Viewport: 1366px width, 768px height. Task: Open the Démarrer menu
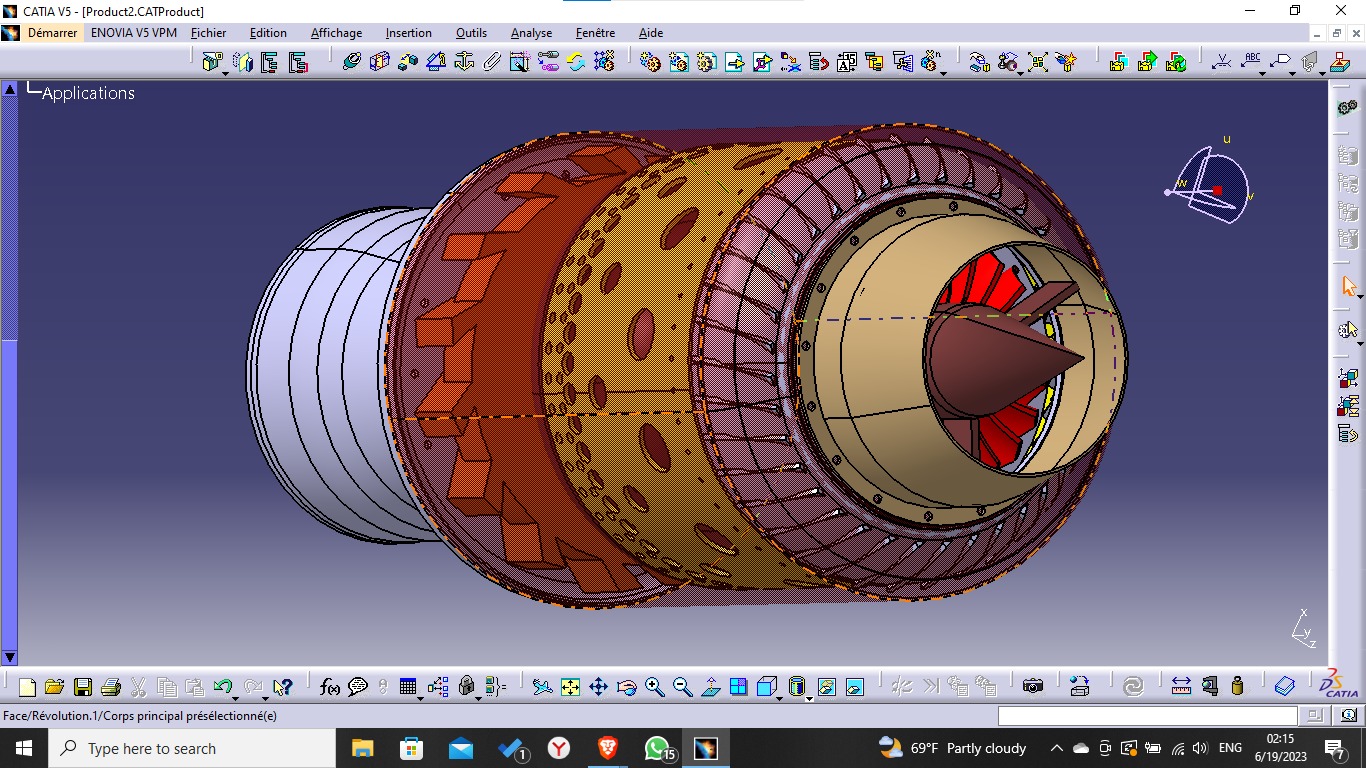52,33
